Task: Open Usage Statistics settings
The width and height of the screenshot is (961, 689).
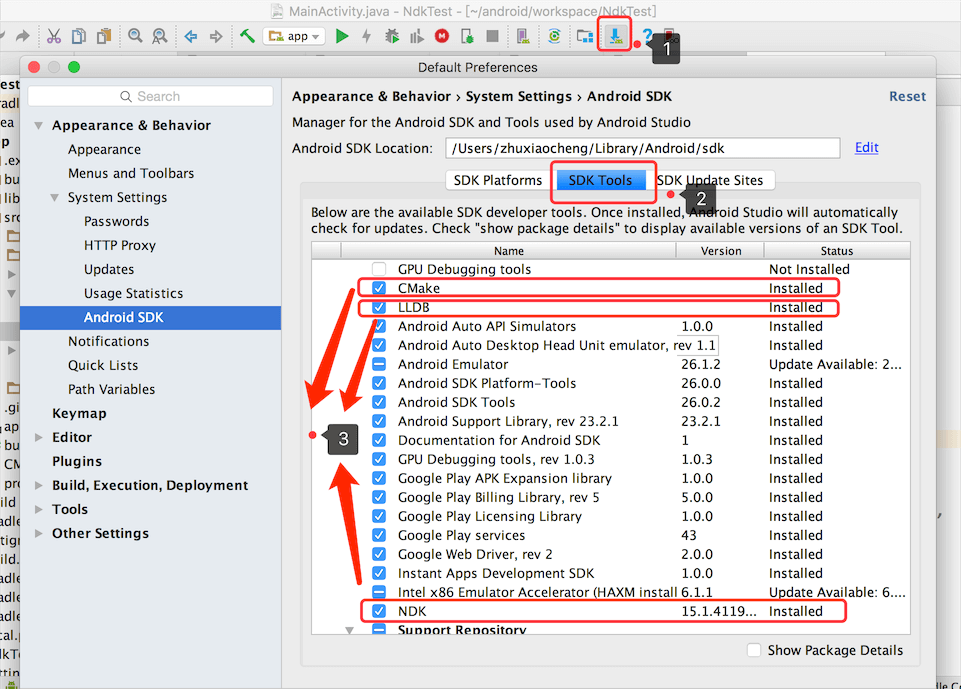Action: coord(134,294)
